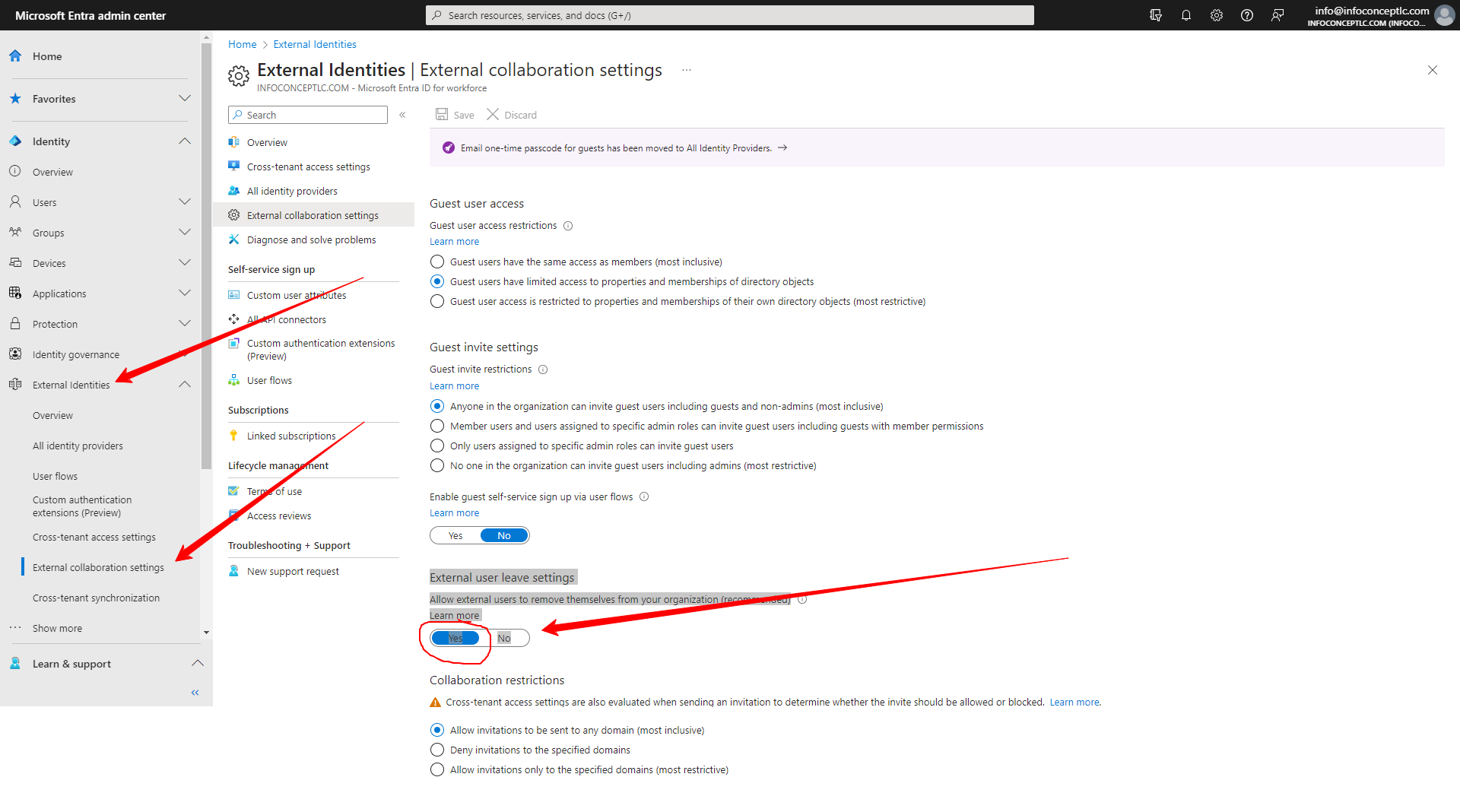Collapse External Identities section chevron
Image resolution: width=1460 pixels, height=812 pixels.
pos(185,385)
